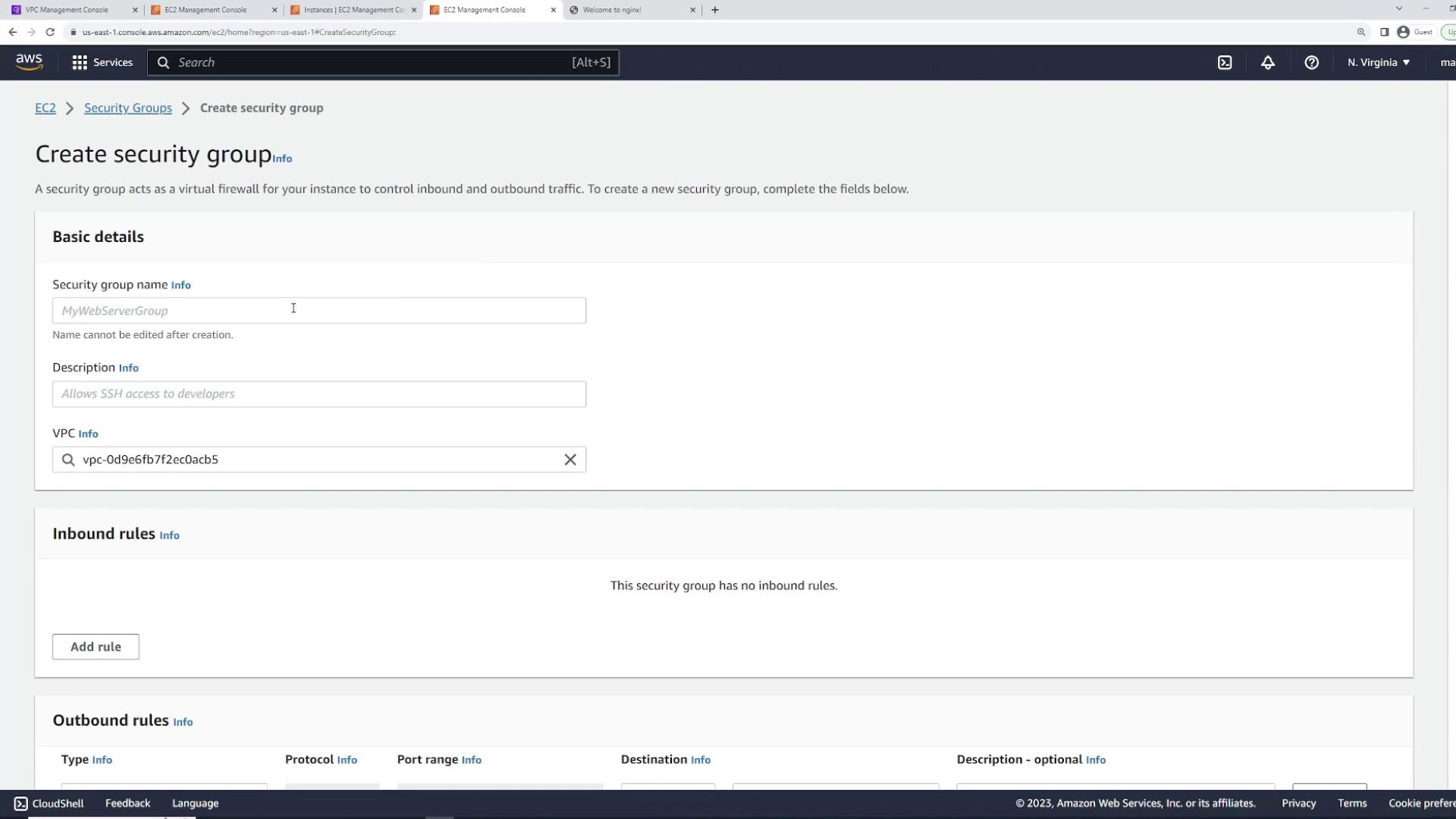Open the help question mark menu
The image size is (1456, 819).
point(1311,62)
